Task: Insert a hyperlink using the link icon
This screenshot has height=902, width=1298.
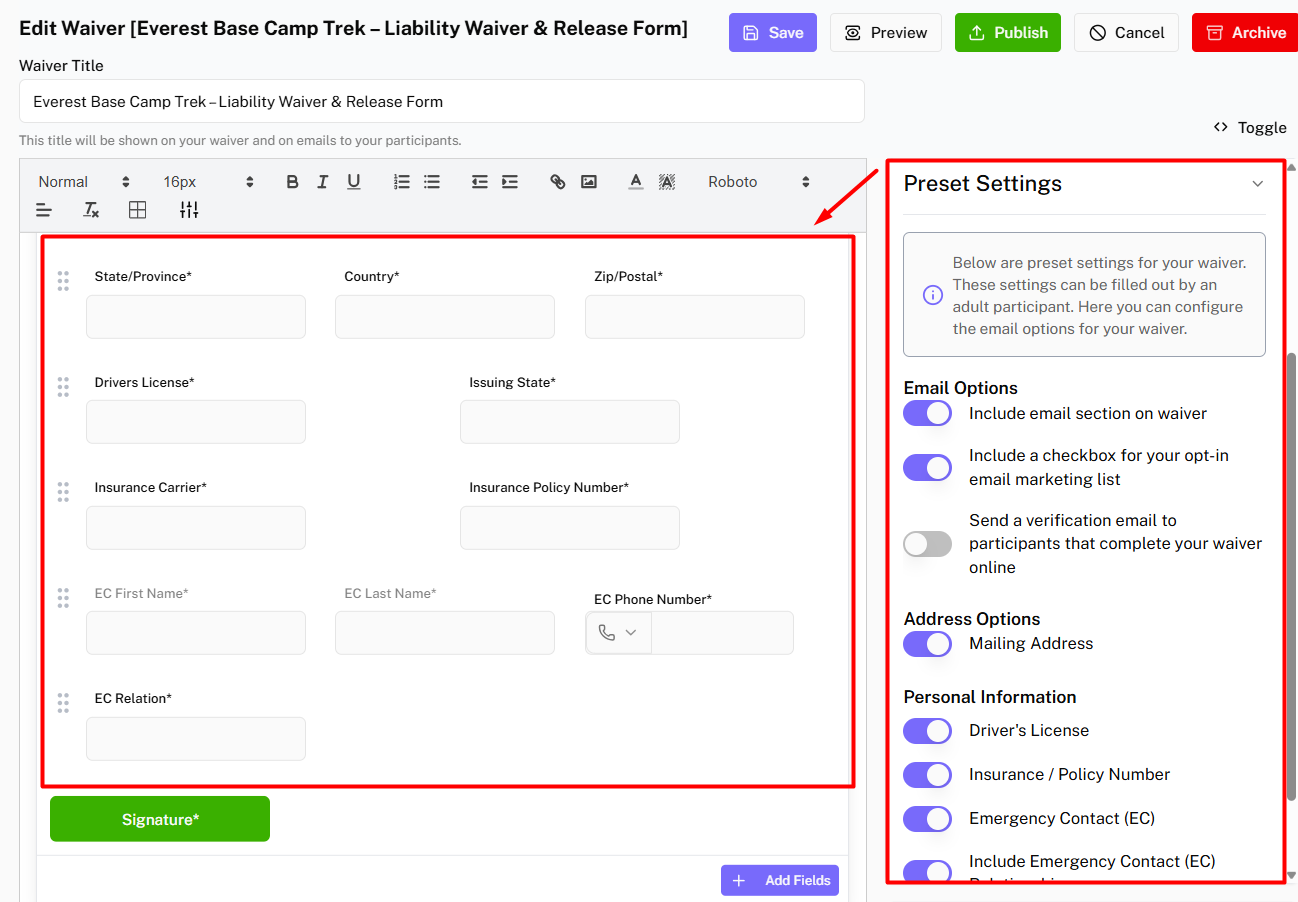Action: tap(558, 182)
